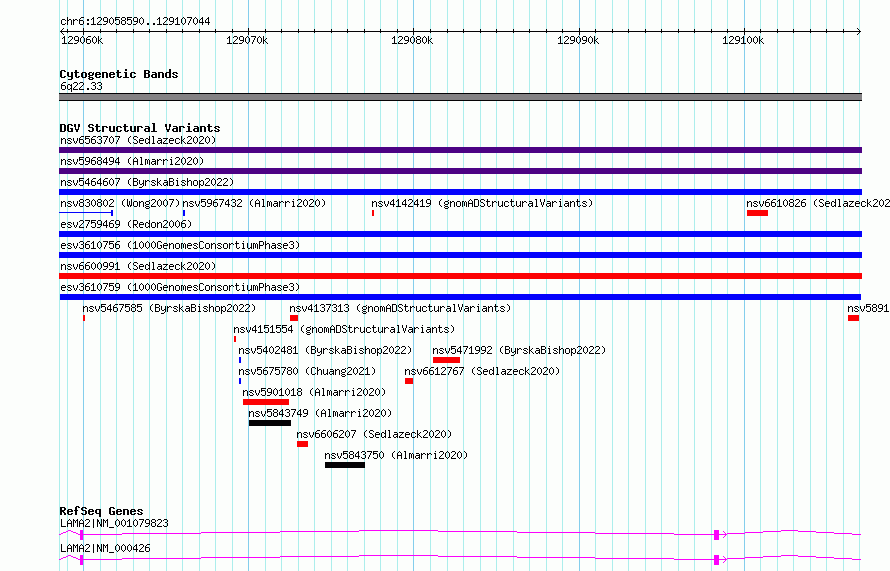Click the DGV Structural Variants track title
Viewport: 890px width, 571px height.
pos(140,128)
